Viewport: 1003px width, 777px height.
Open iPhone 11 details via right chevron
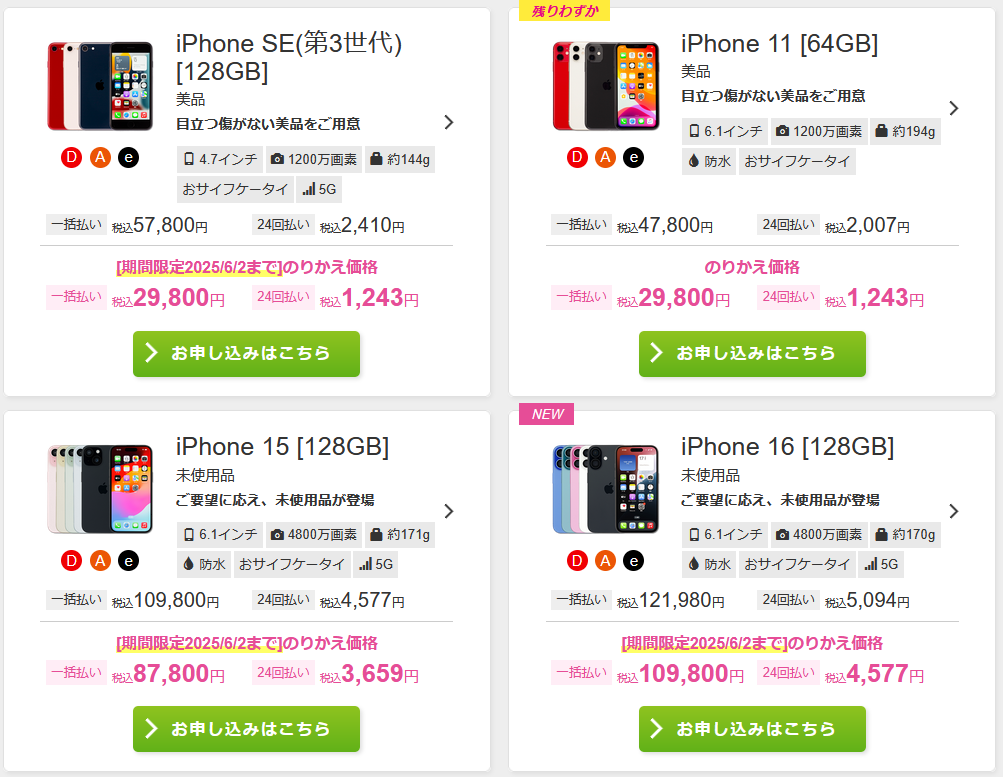[954, 108]
